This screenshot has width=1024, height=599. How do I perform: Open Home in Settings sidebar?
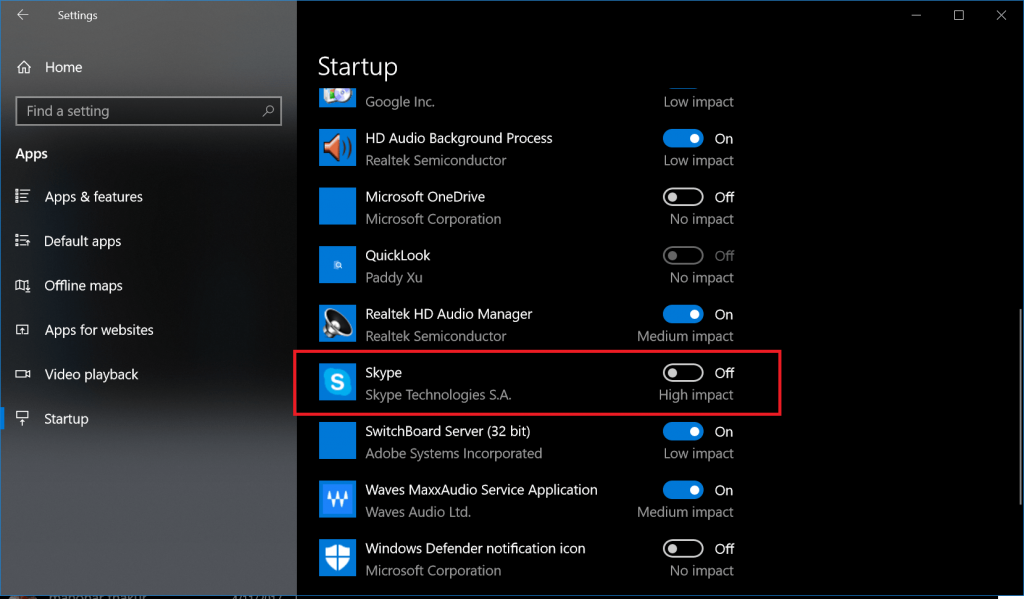(x=149, y=67)
